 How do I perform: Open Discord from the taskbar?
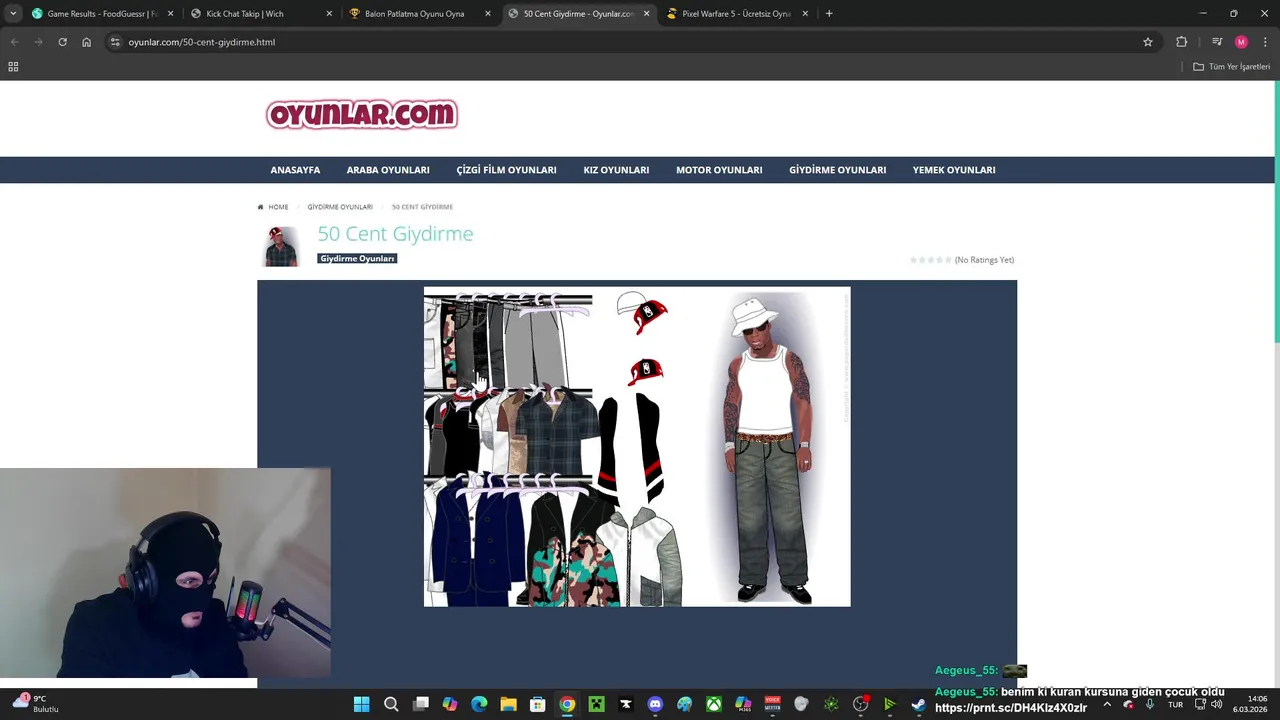click(x=655, y=704)
